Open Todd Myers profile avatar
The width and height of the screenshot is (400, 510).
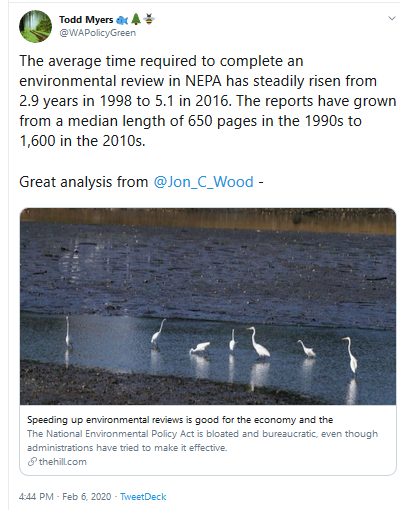coord(35,26)
